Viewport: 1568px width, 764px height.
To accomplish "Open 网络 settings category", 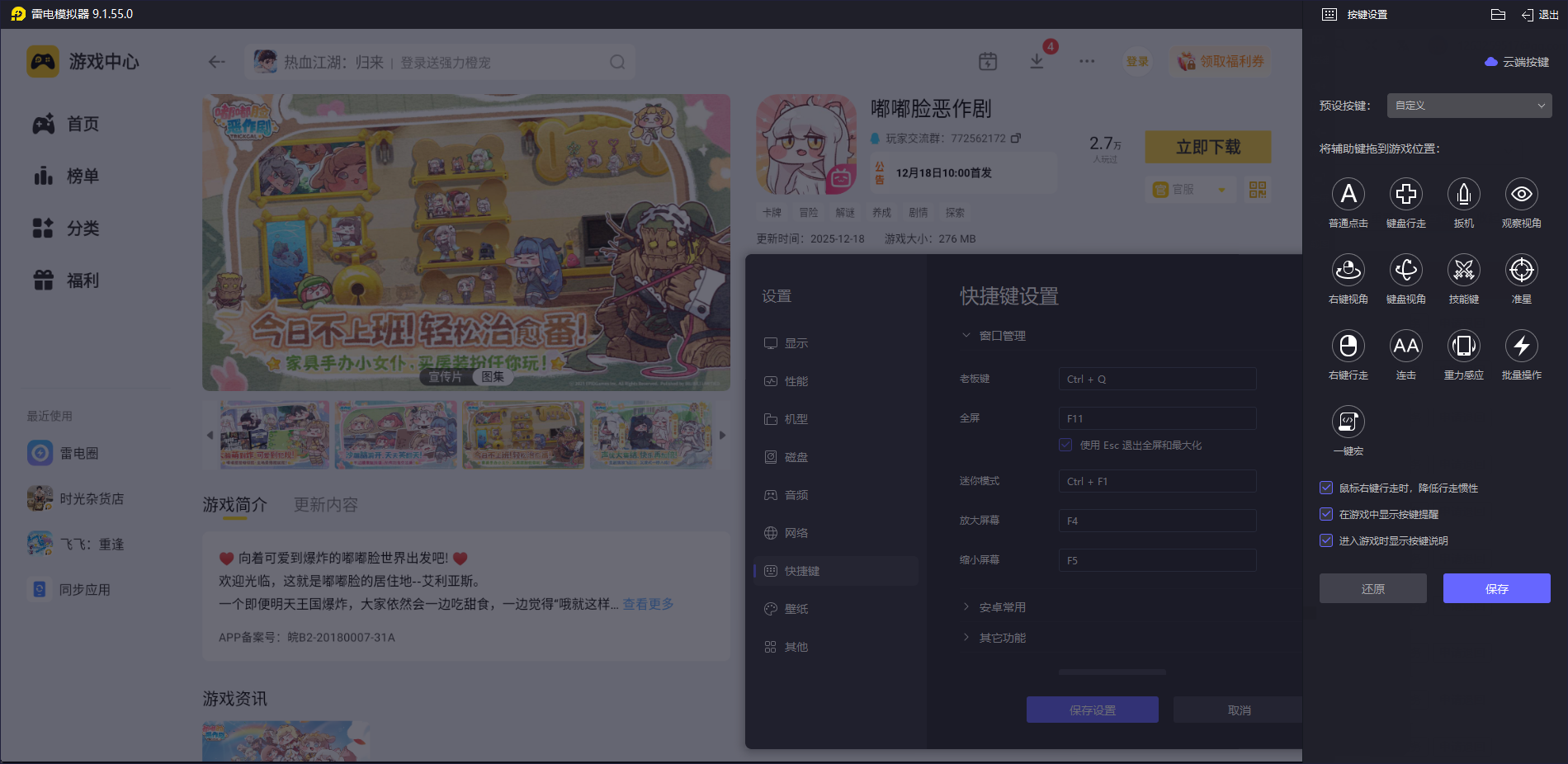I will 836,533.
